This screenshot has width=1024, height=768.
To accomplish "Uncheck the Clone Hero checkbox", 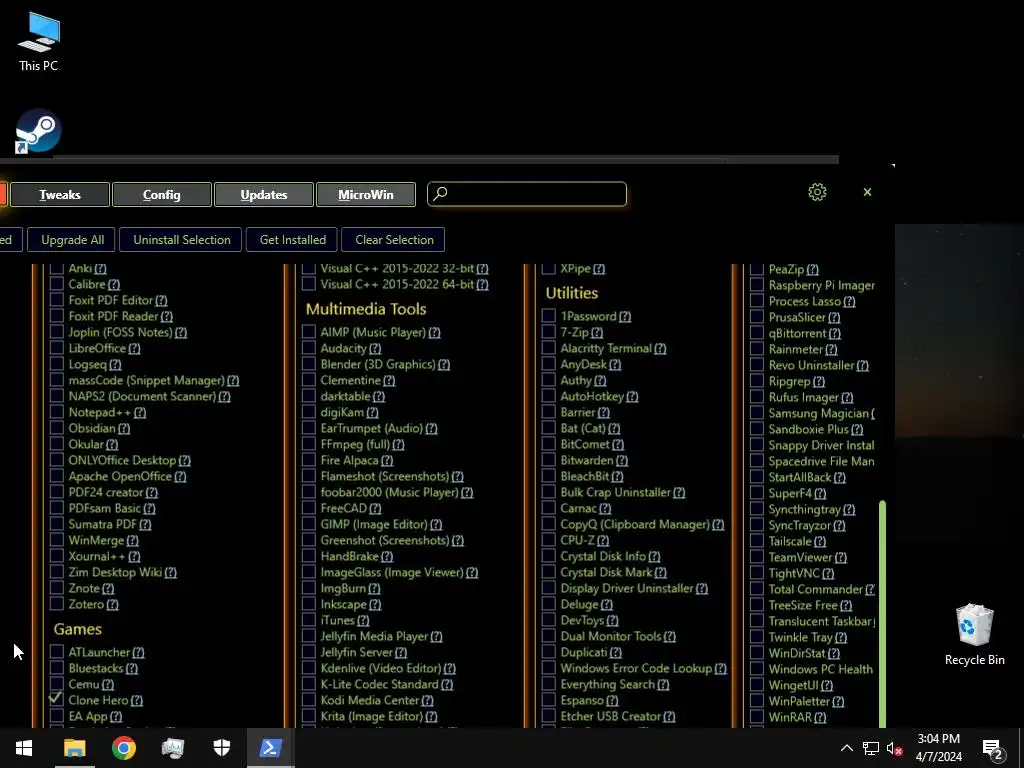I will coord(57,699).
